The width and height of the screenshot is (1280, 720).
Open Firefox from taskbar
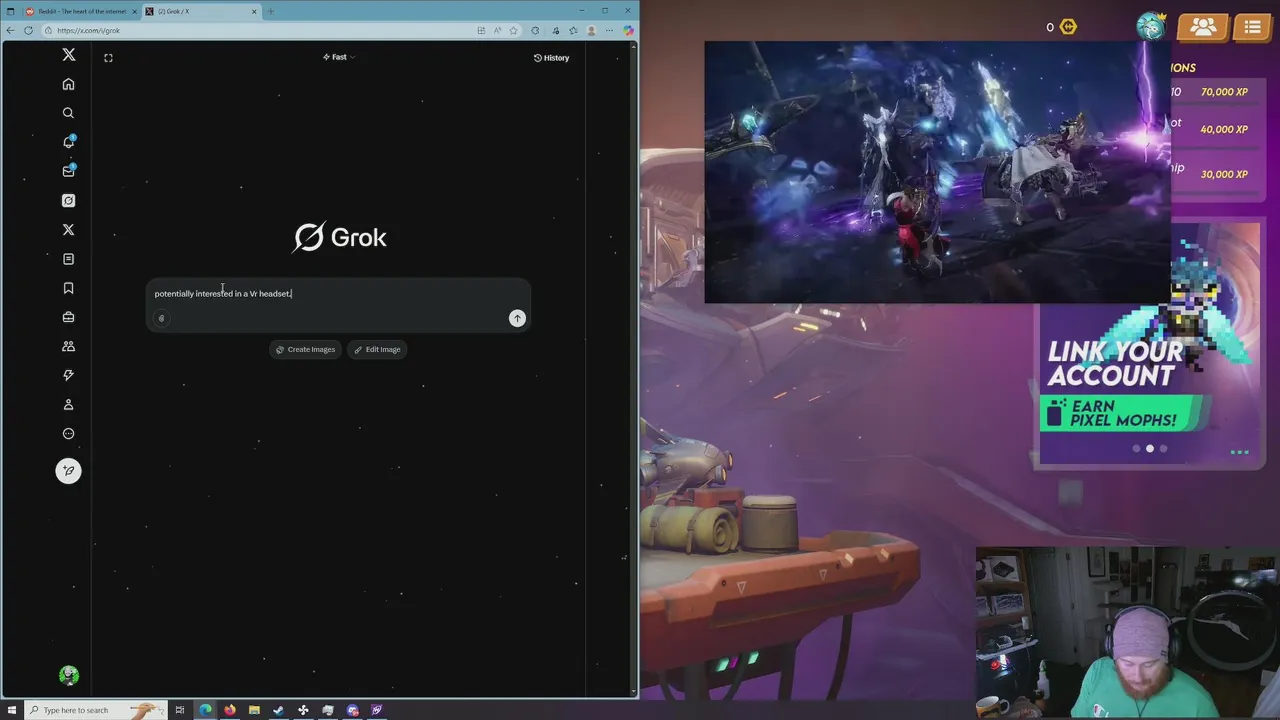pyautogui.click(x=230, y=710)
